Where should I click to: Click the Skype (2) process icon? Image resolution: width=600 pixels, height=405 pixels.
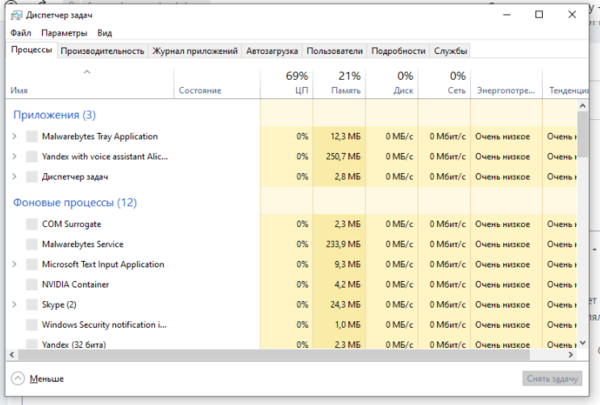tap(31, 304)
